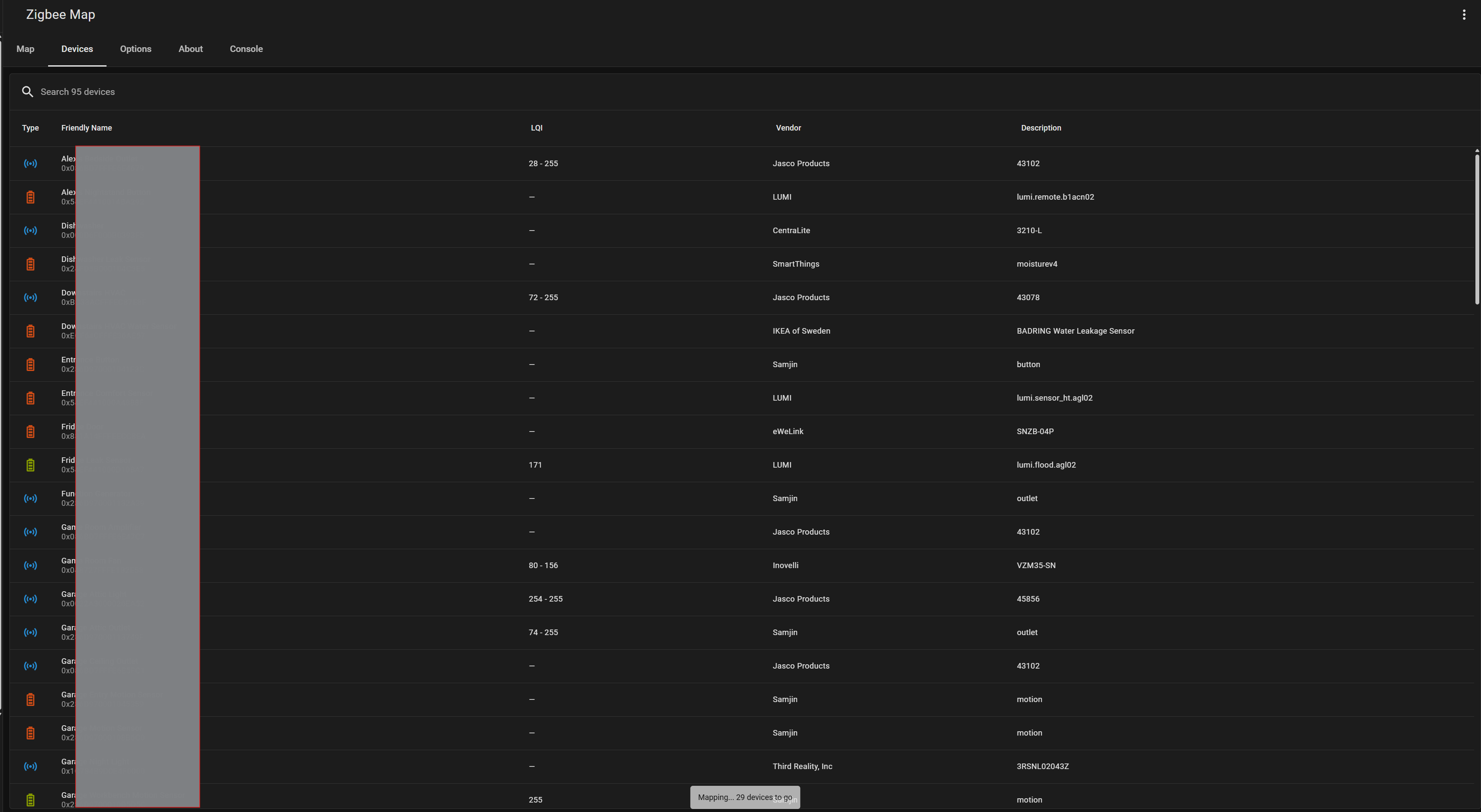Open the Options tab
The image size is (1481, 812).
pyautogui.click(x=136, y=49)
